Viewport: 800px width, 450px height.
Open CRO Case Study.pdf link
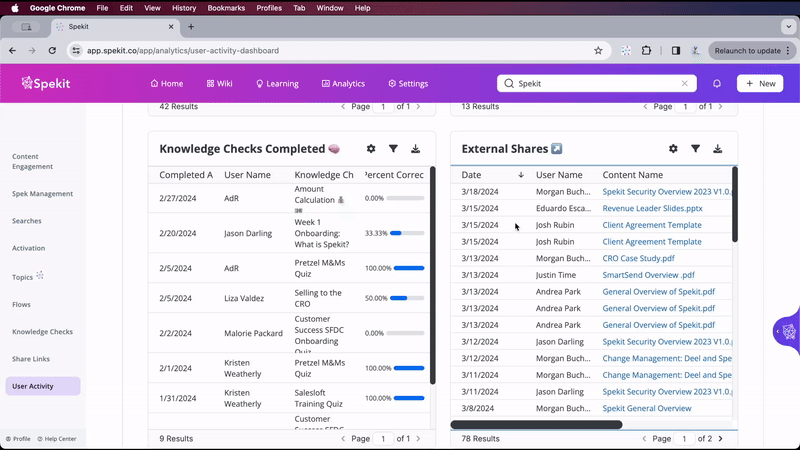[638, 258]
